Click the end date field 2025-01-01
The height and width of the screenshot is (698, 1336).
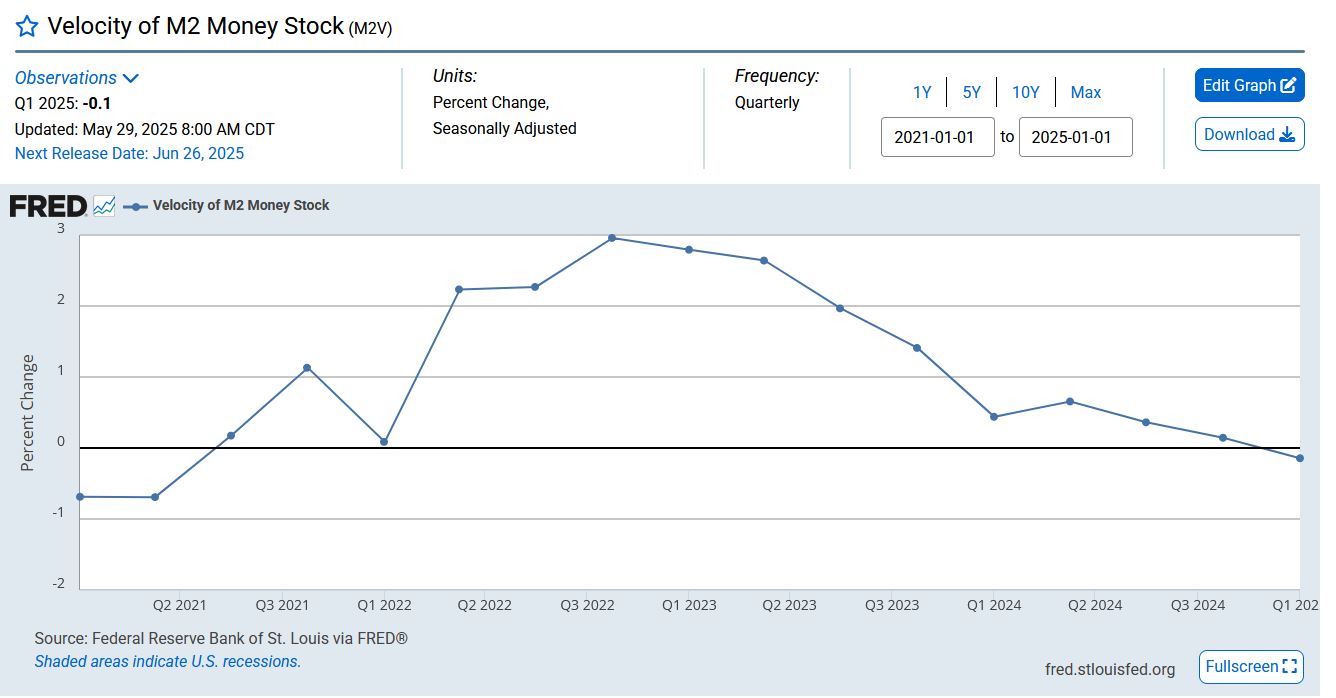point(1075,137)
